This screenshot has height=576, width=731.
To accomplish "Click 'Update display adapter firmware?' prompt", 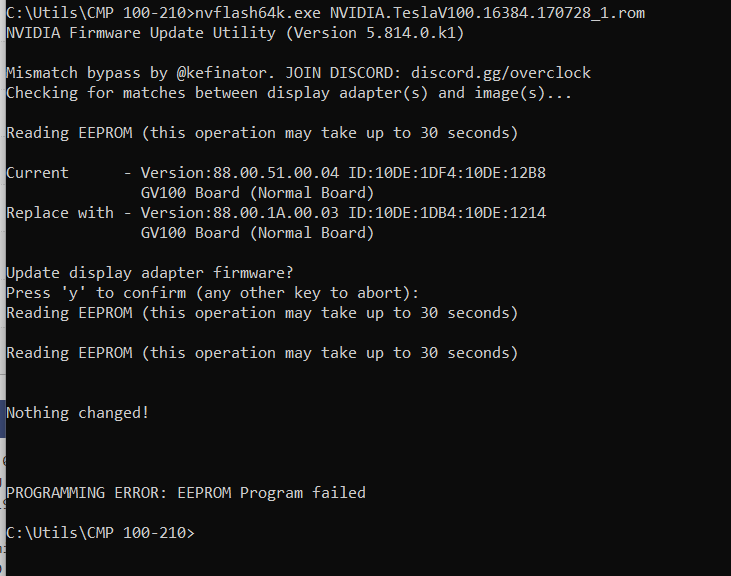I will pos(150,273).
